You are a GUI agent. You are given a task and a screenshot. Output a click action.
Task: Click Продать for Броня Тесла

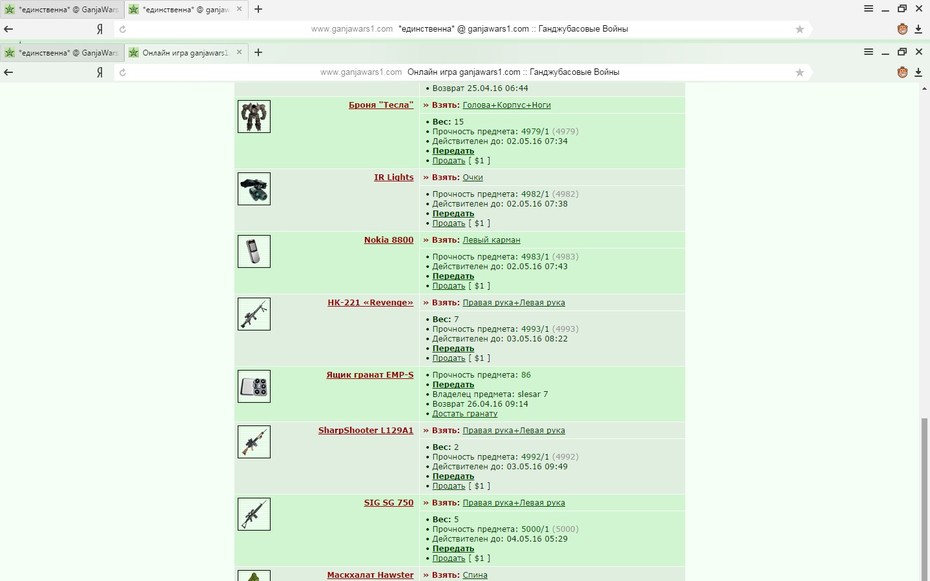(448, 161)
